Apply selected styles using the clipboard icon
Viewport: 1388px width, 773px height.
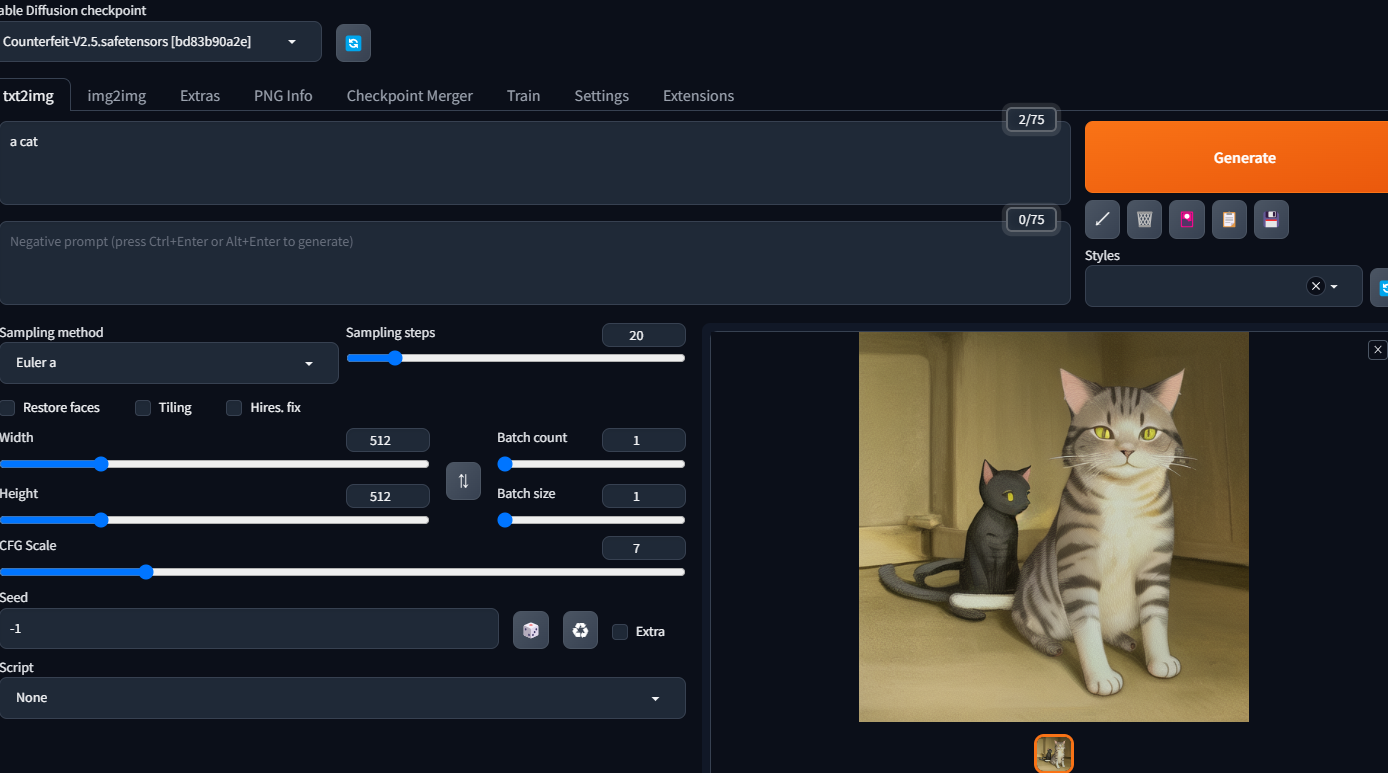pyautogui.click(x=1229, y=219)
